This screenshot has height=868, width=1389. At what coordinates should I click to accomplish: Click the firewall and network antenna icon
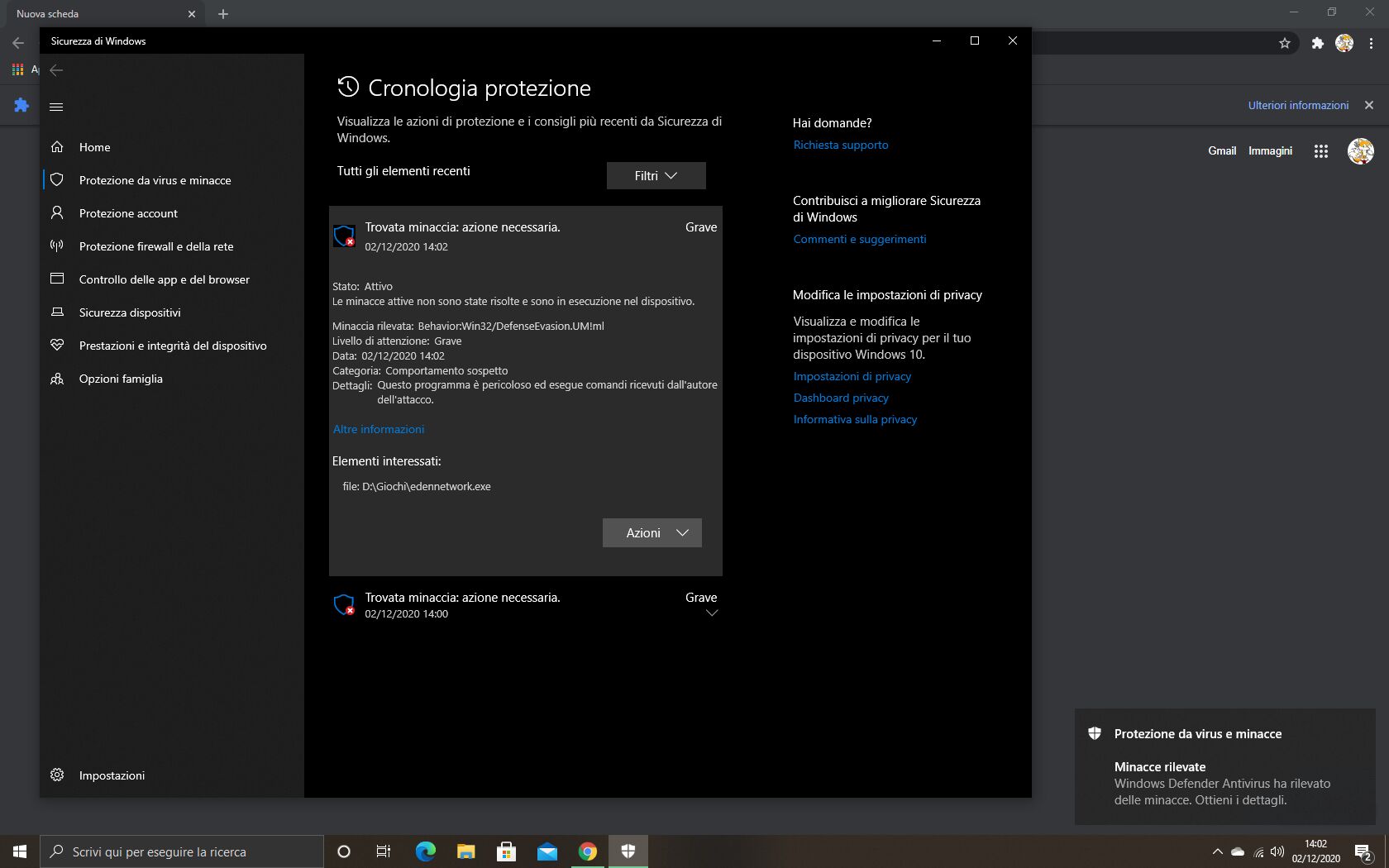(x=57, y=246)
